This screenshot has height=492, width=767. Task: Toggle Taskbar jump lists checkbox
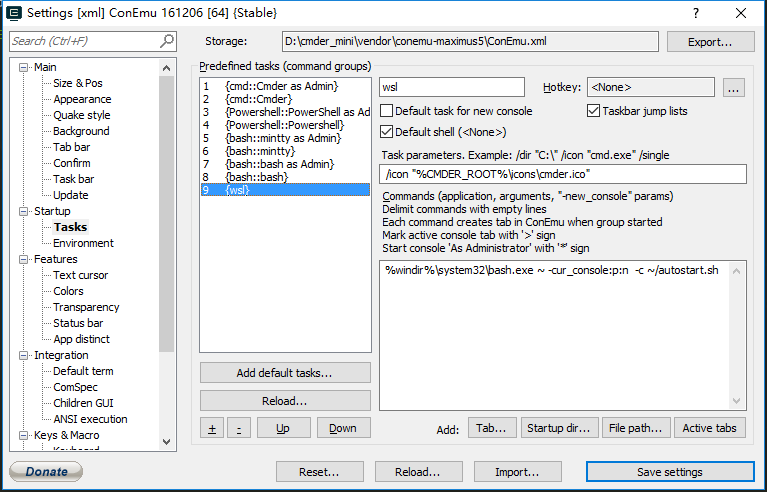[593, 111]
